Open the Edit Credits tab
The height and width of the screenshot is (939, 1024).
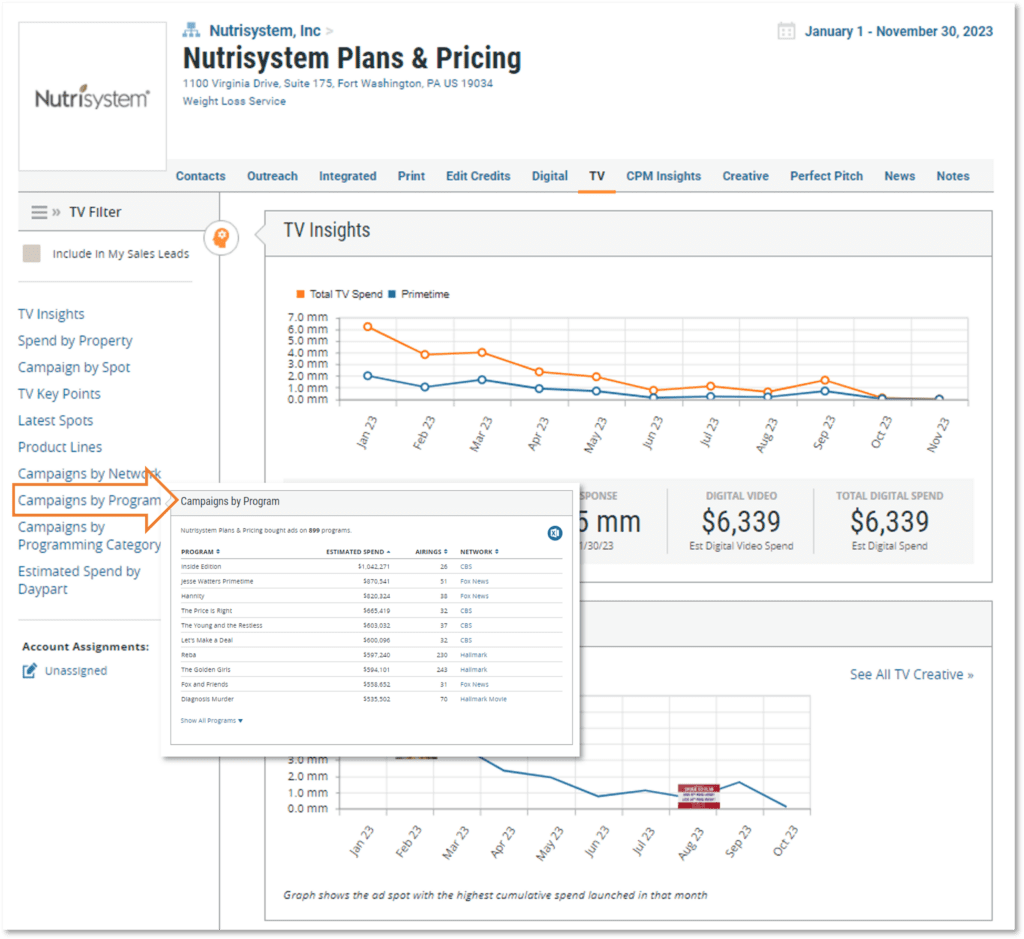pos(478,176)
